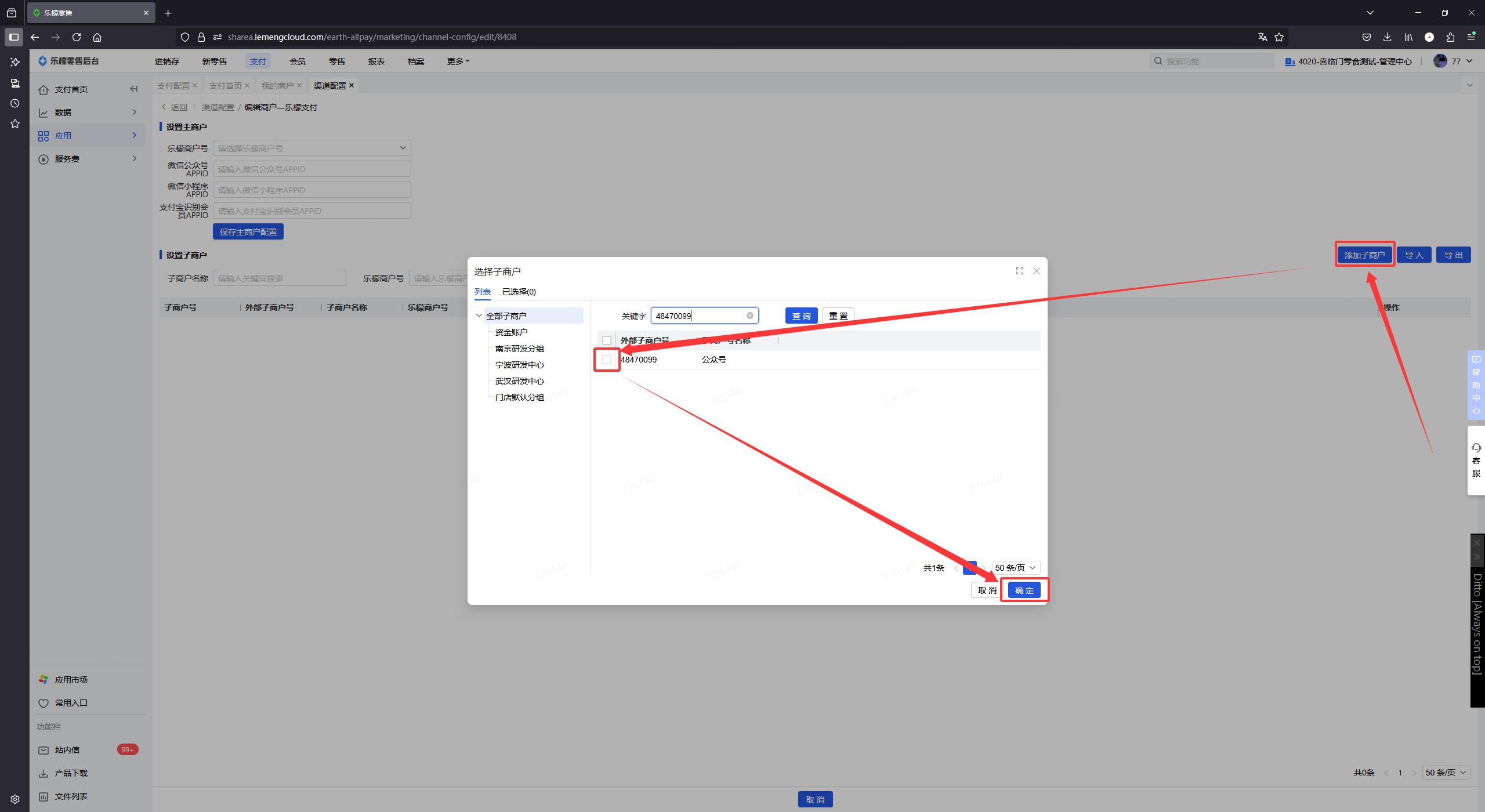
Task: Open the dialog 50 条/页 page-size dropdown
Action: 1016,568
